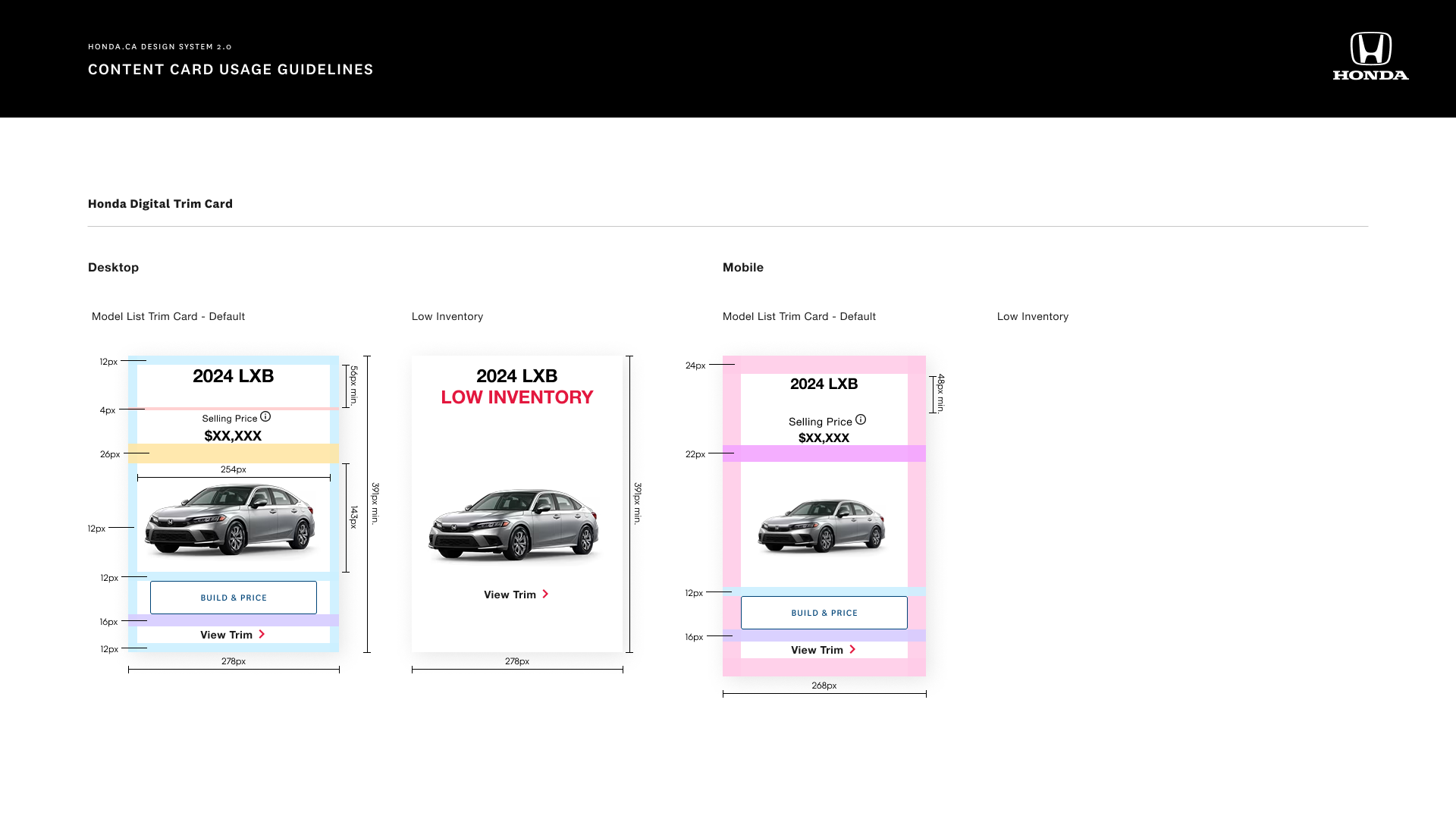Click "Model List Trim Card - Default" under Mobile

click(x=799, y=316)
